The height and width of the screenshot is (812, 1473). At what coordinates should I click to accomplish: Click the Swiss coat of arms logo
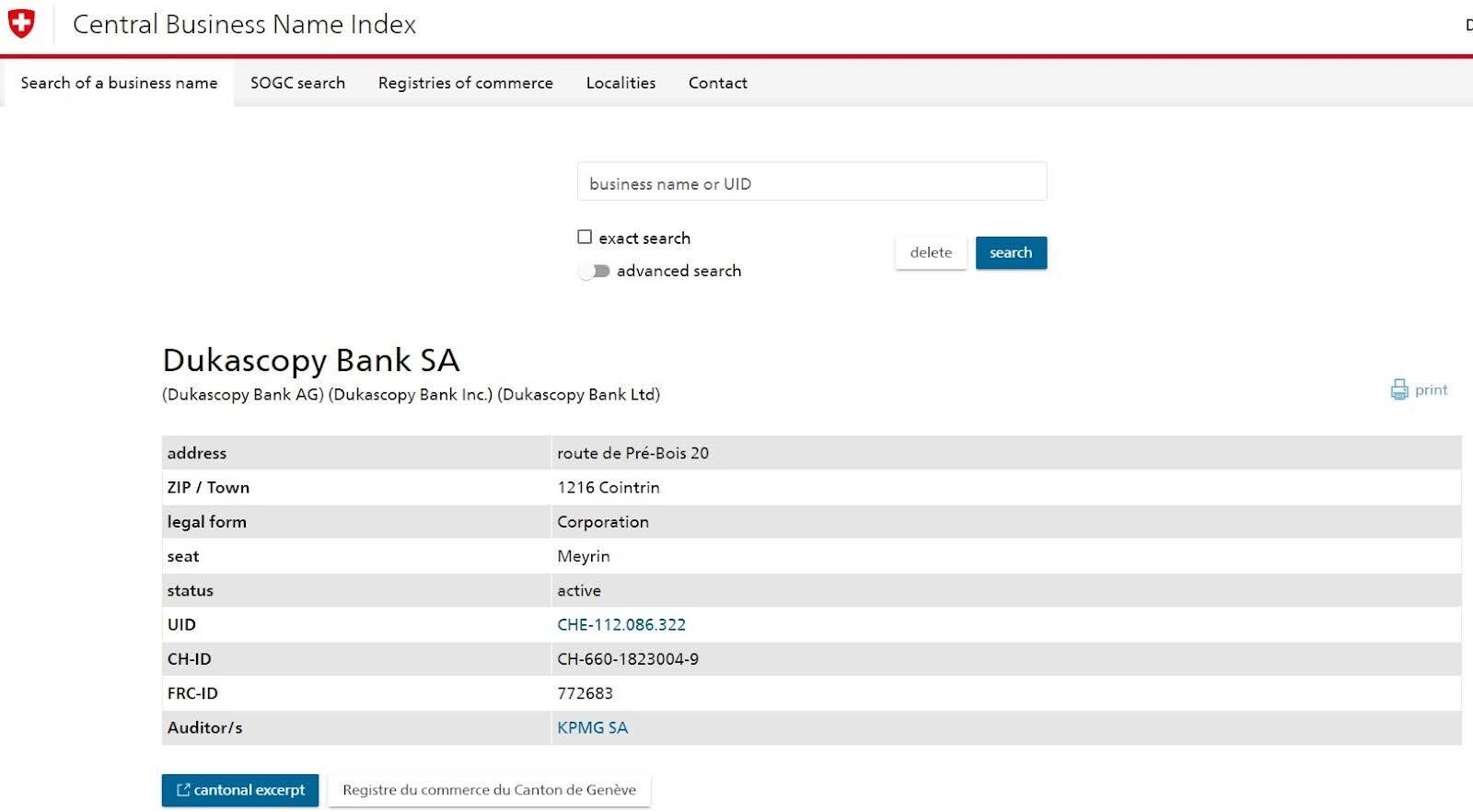click(21, 24)
